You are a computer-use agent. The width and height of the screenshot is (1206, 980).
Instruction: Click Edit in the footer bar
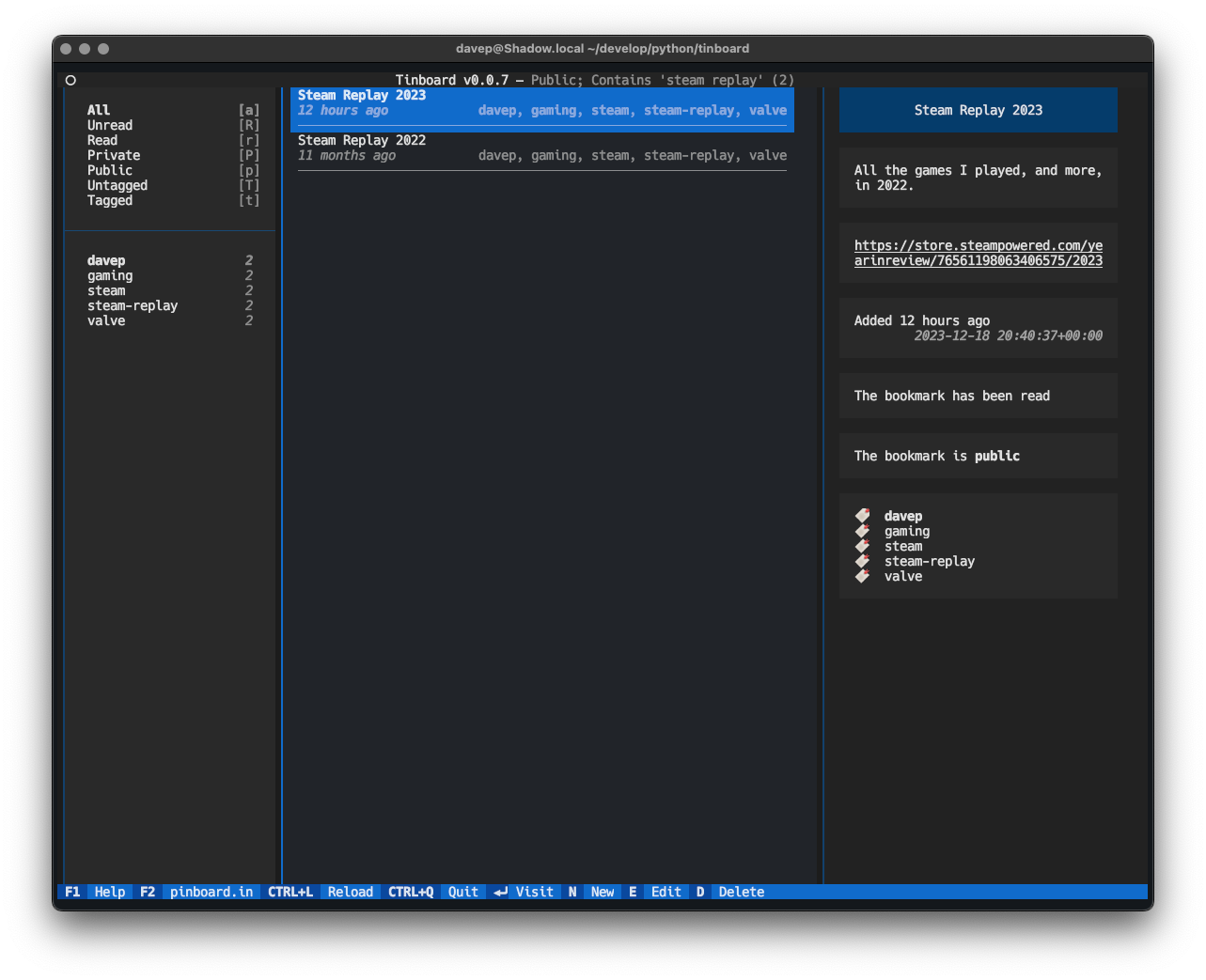[x=666, y=892]
